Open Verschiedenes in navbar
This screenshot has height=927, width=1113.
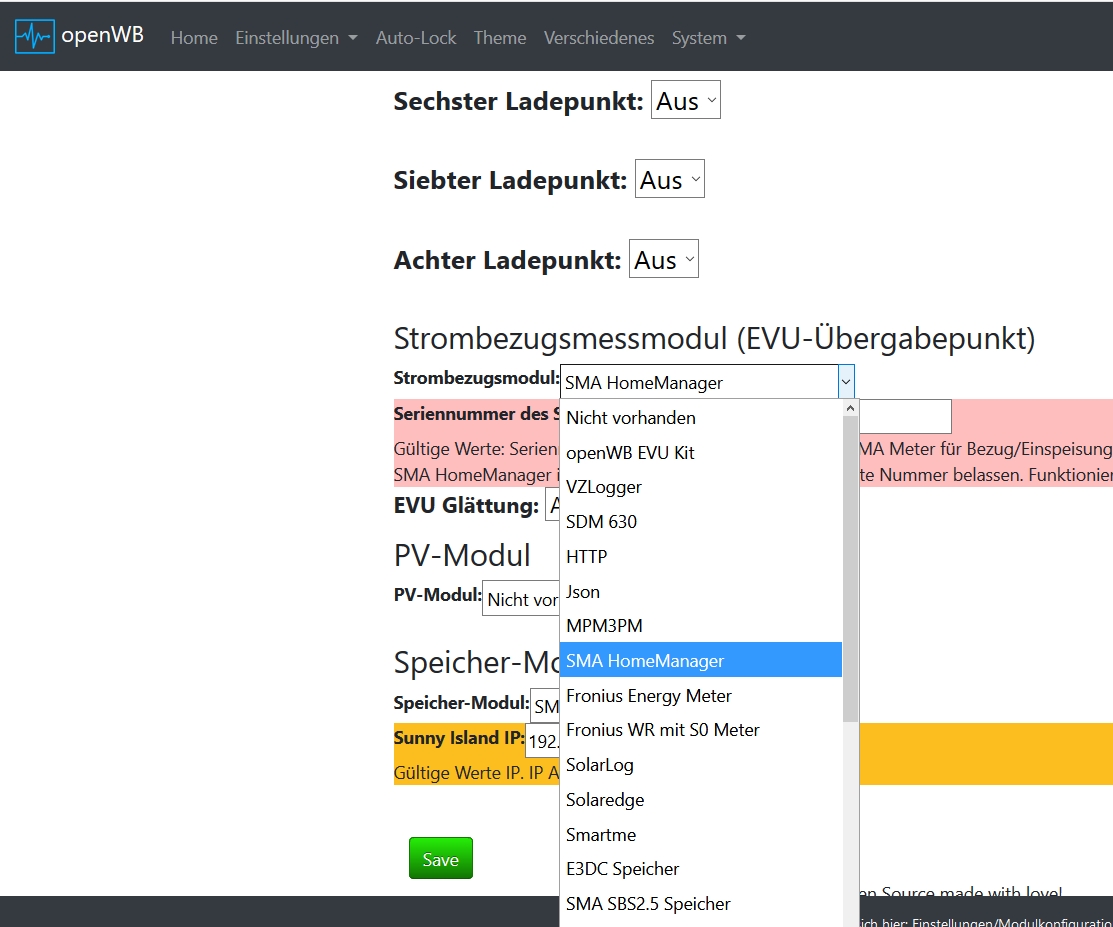point(599,38)
